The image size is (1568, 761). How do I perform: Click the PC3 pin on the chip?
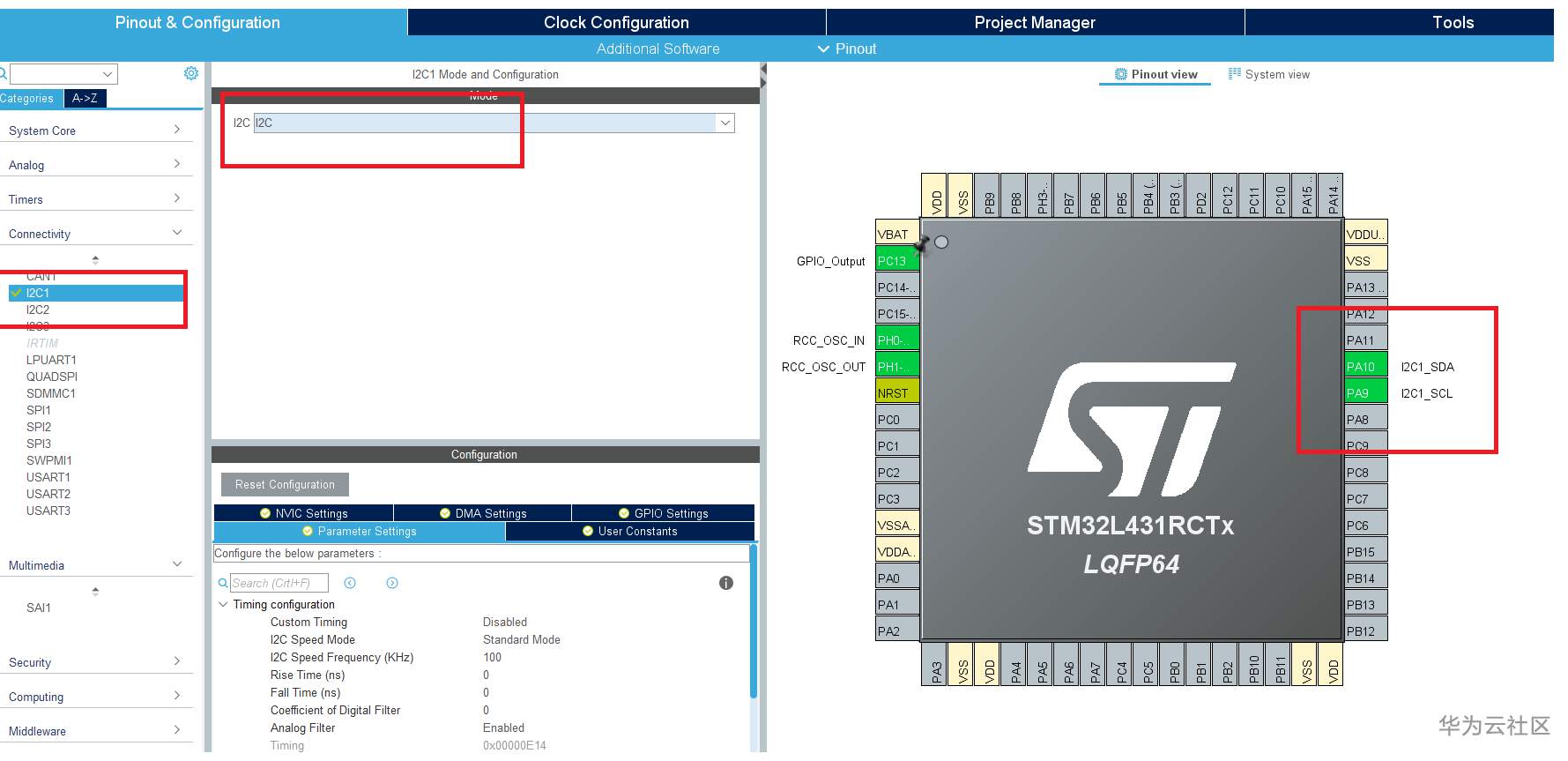tap(897, 499)
